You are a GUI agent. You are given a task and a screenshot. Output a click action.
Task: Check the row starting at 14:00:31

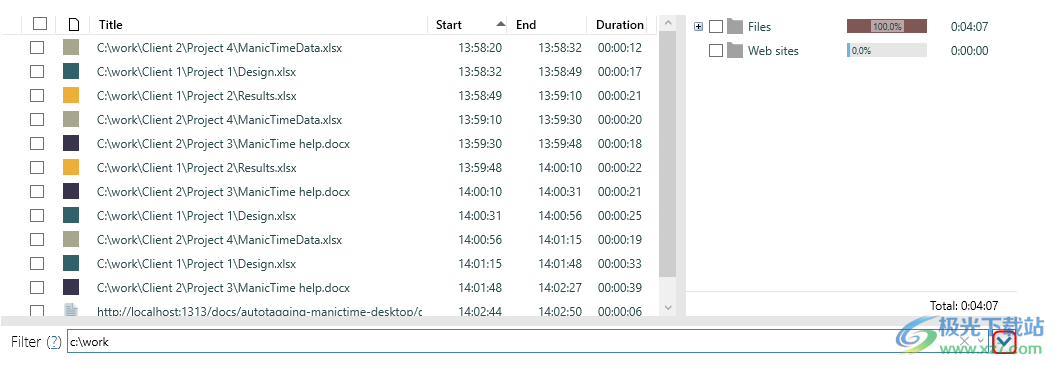click(37, 215)
